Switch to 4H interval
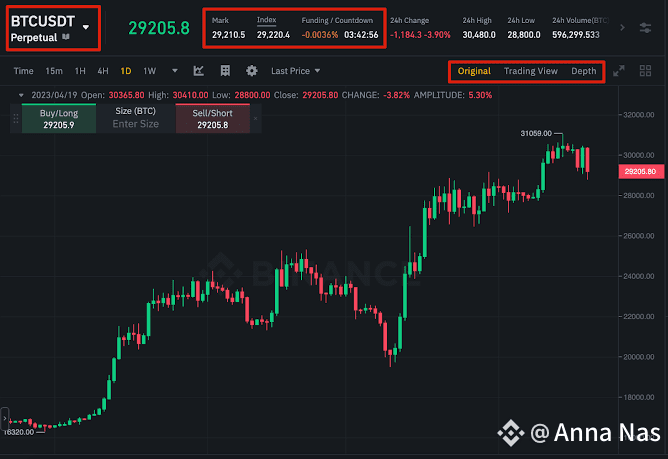Viewport: 668px width, 459px height. pos(103,71)
